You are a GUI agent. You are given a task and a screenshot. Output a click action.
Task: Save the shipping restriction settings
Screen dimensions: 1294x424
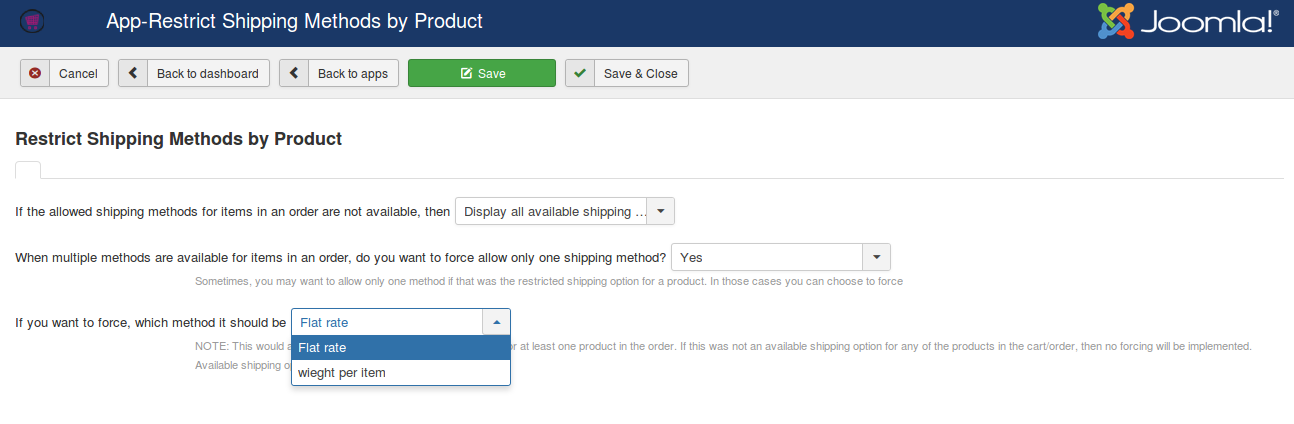tap(482, 73)
